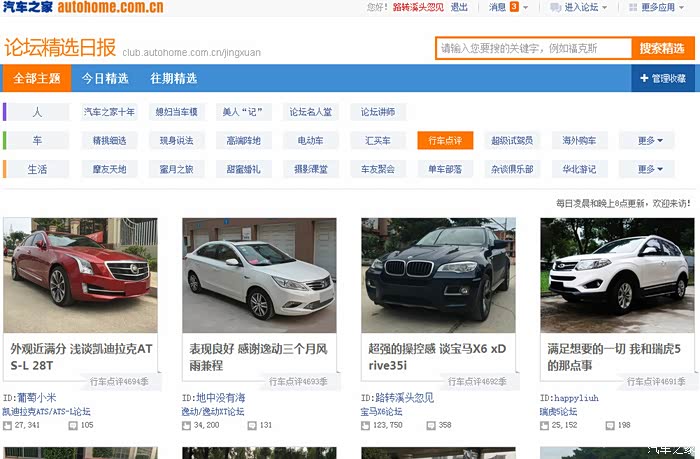
Task: Click the 进入论坛 speech bubble icon
Action: (x=556, y=7)
